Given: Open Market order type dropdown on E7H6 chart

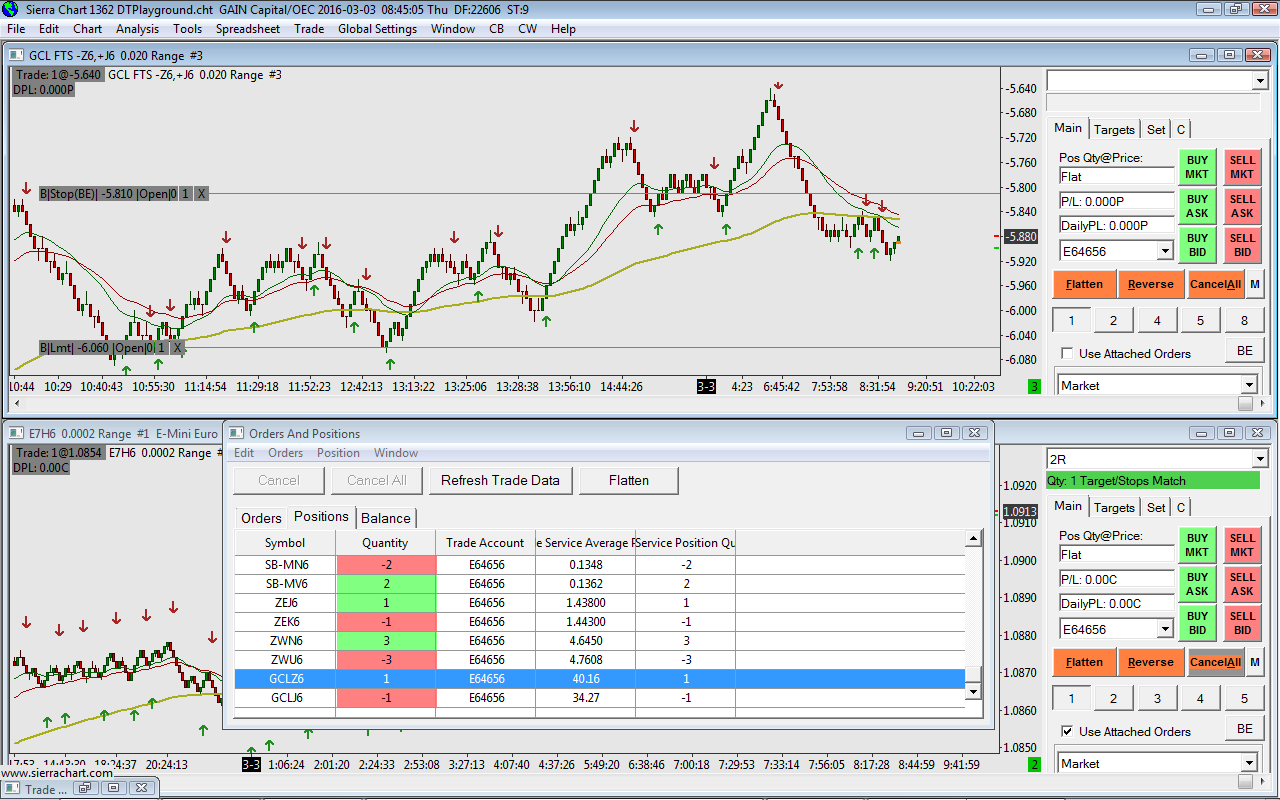Looking at the screenshot, I should click(x=1248, y=764).
